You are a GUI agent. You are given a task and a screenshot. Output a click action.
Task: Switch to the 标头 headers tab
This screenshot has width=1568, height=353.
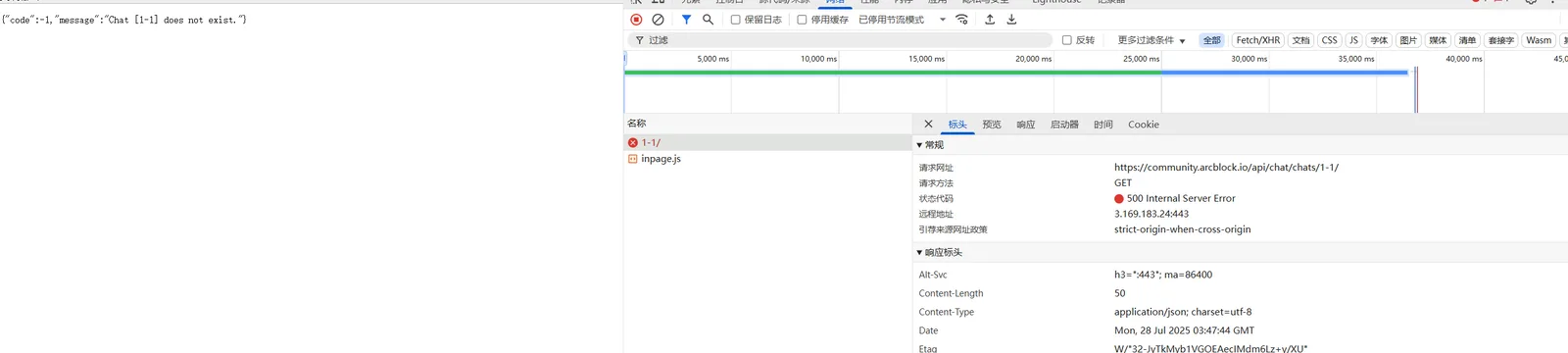[x=957, y=125]
